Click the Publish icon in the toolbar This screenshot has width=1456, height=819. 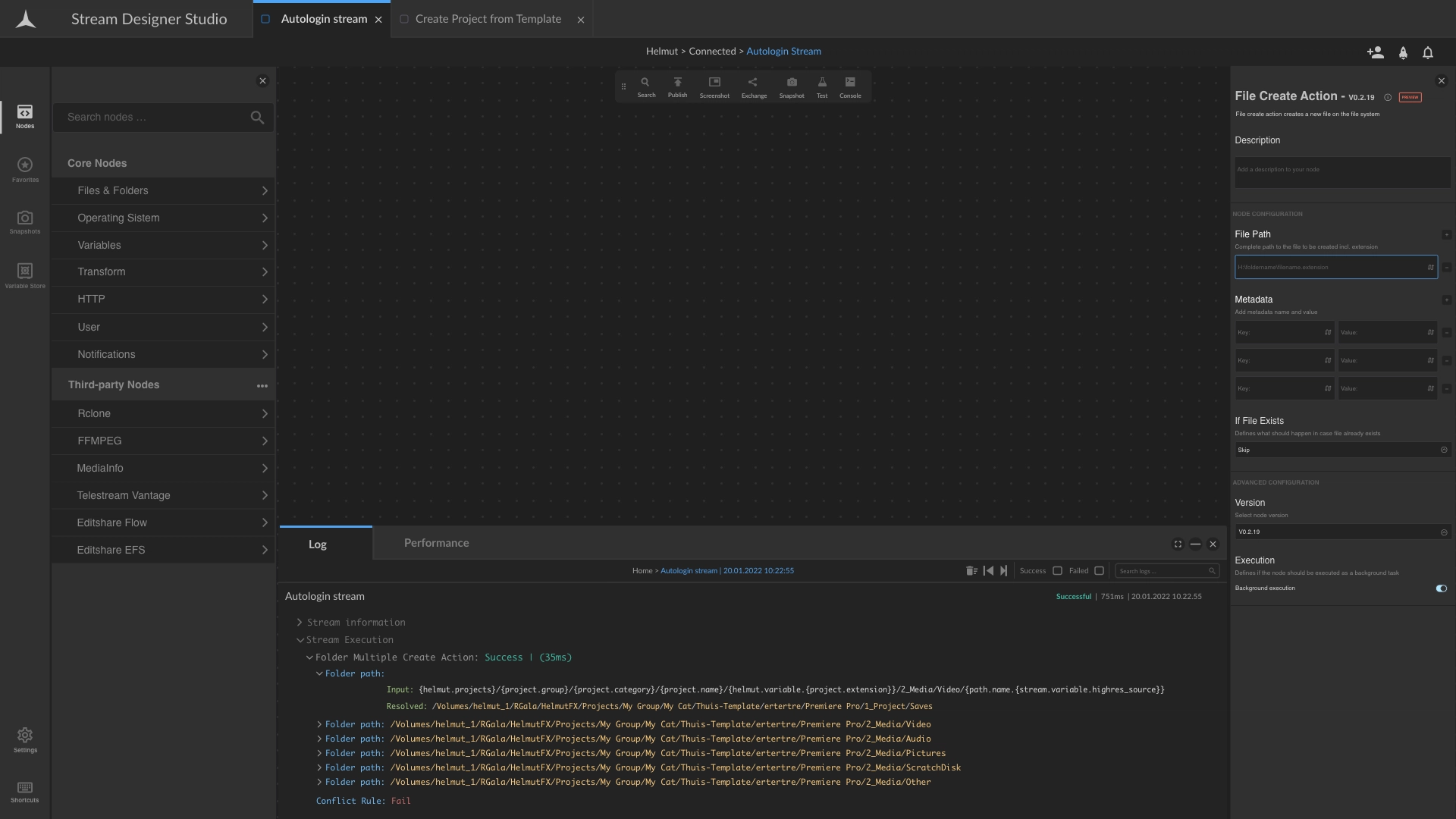coord(677,86)
